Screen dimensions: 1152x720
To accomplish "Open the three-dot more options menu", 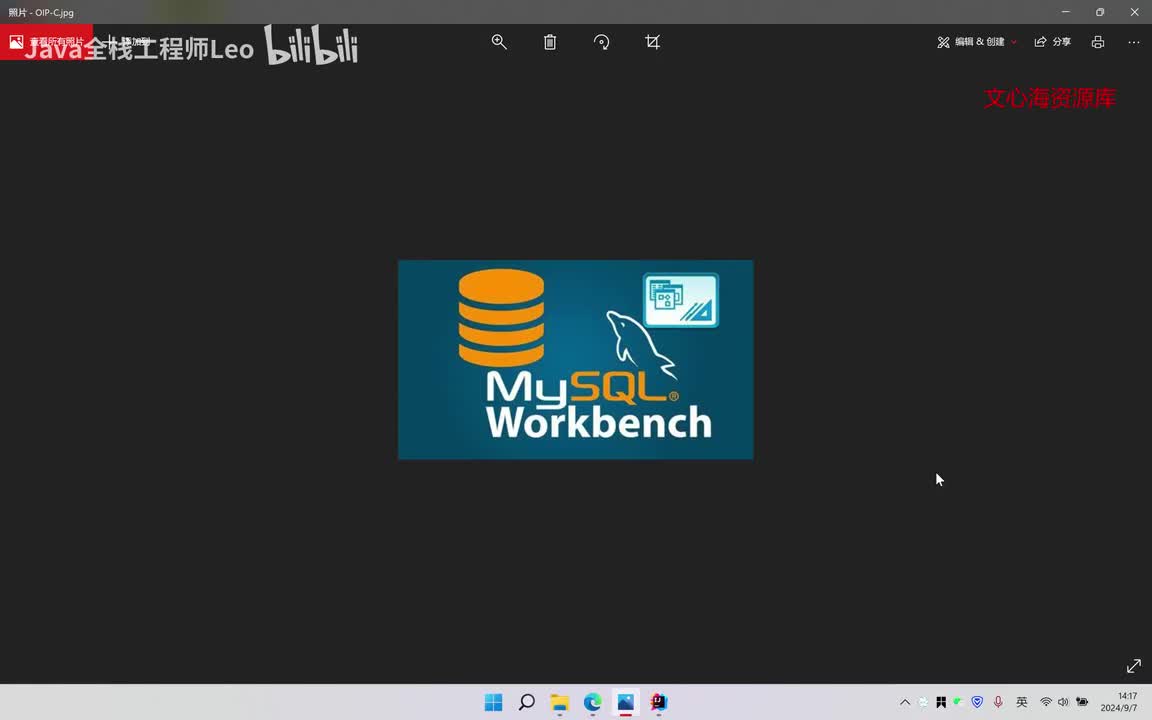I will click(x=1134, y=42).
